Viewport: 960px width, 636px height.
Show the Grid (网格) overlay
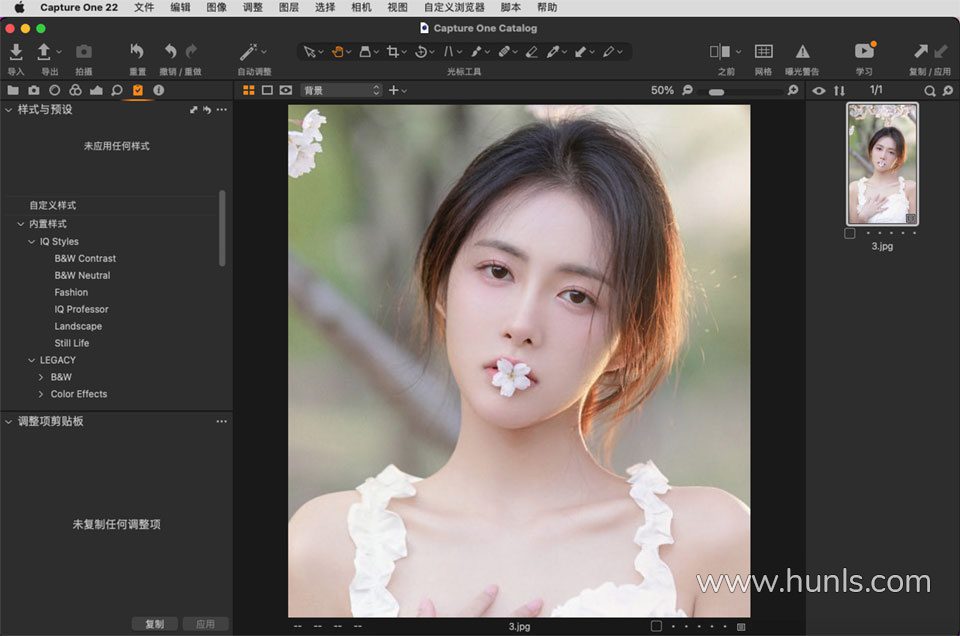pyautogui.click(x=763, y=52)
